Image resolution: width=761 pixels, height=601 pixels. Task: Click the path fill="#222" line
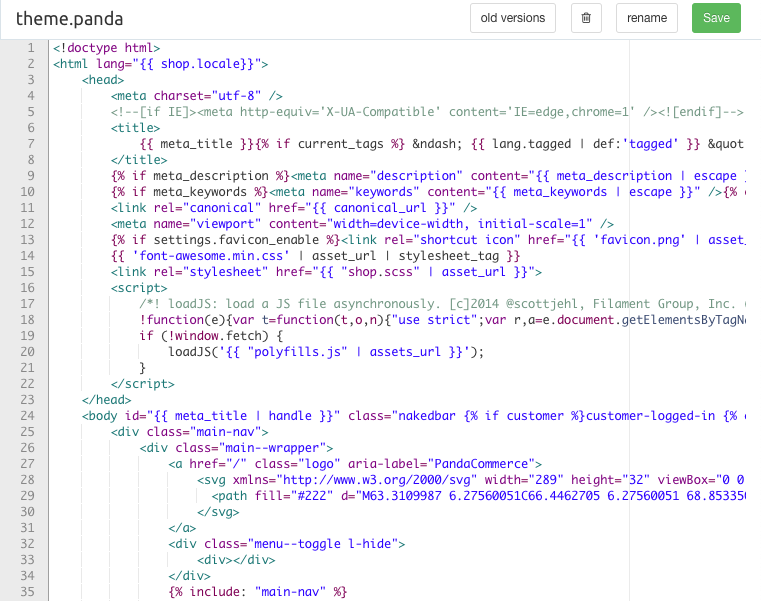pyautogui.click(x=478, y=497)
